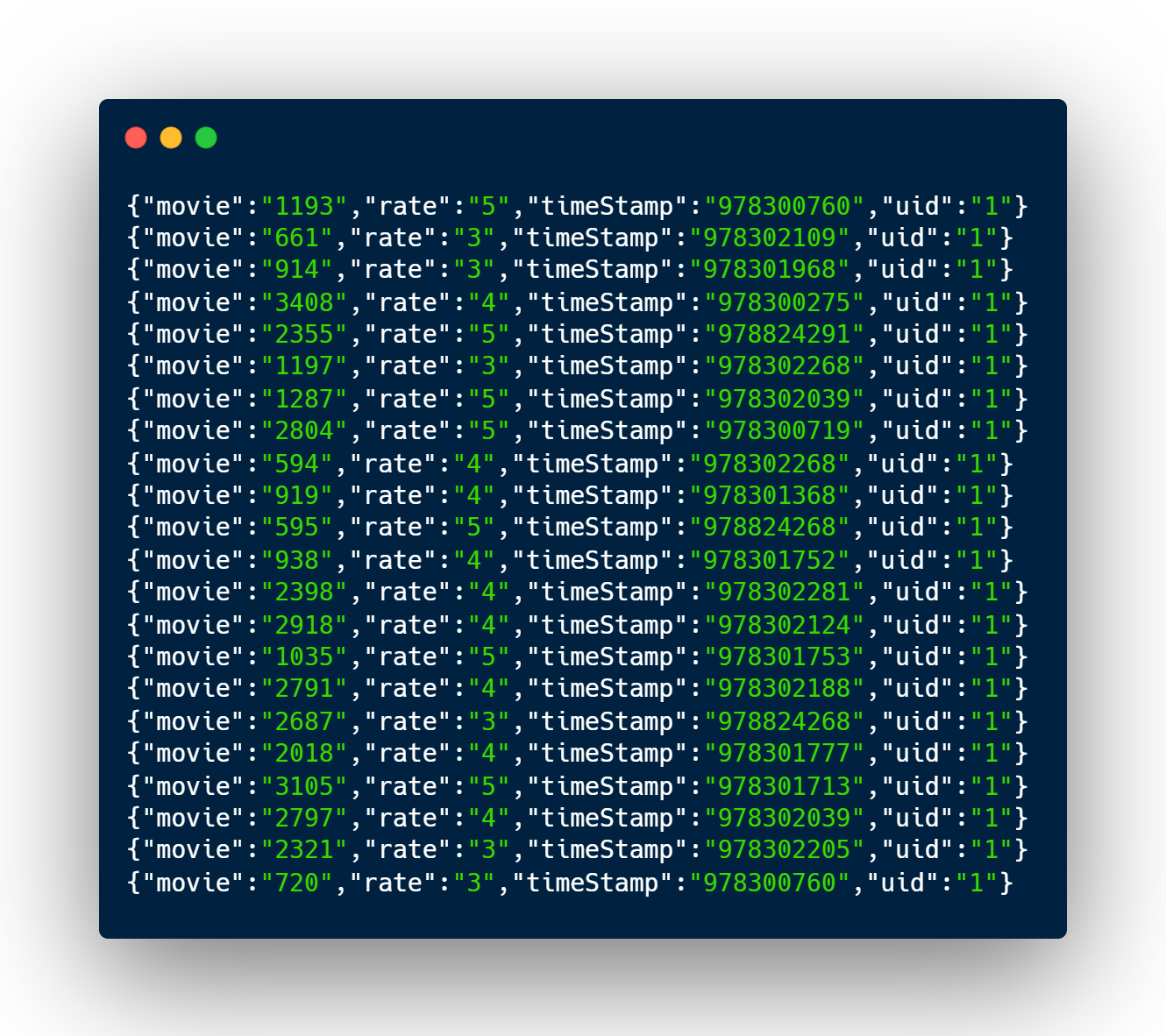Click timestamp 978301368 in movie 919 row

[770, 495]
